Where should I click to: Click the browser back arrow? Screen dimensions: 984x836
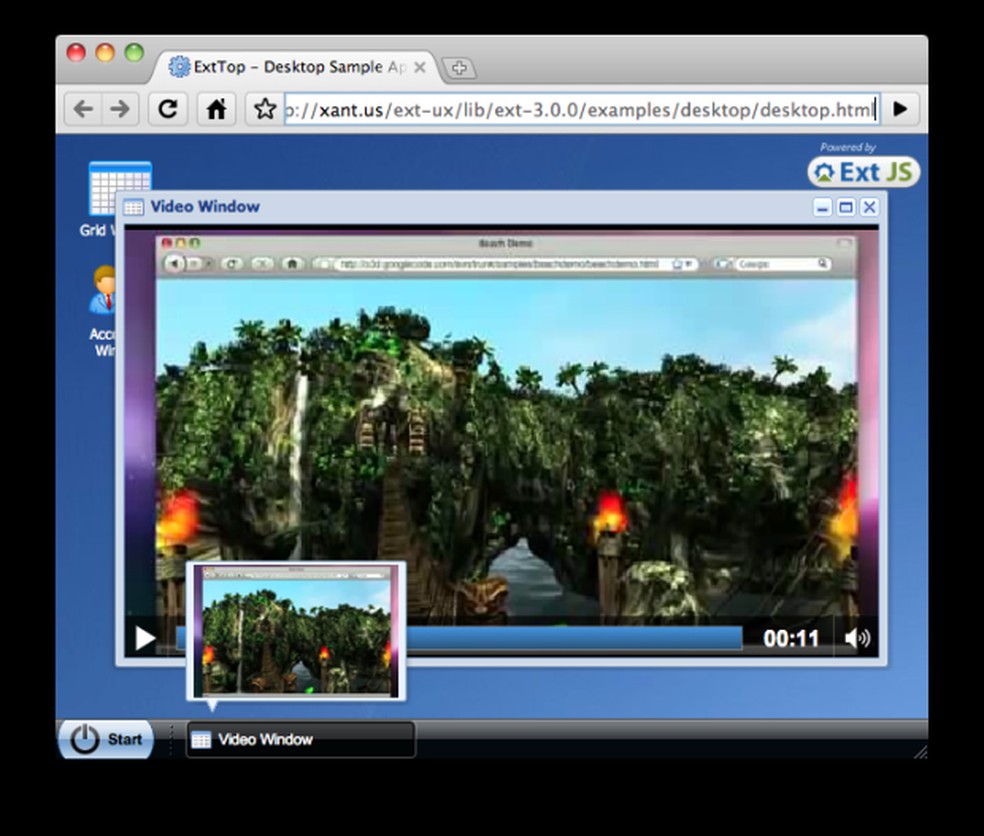83,109
